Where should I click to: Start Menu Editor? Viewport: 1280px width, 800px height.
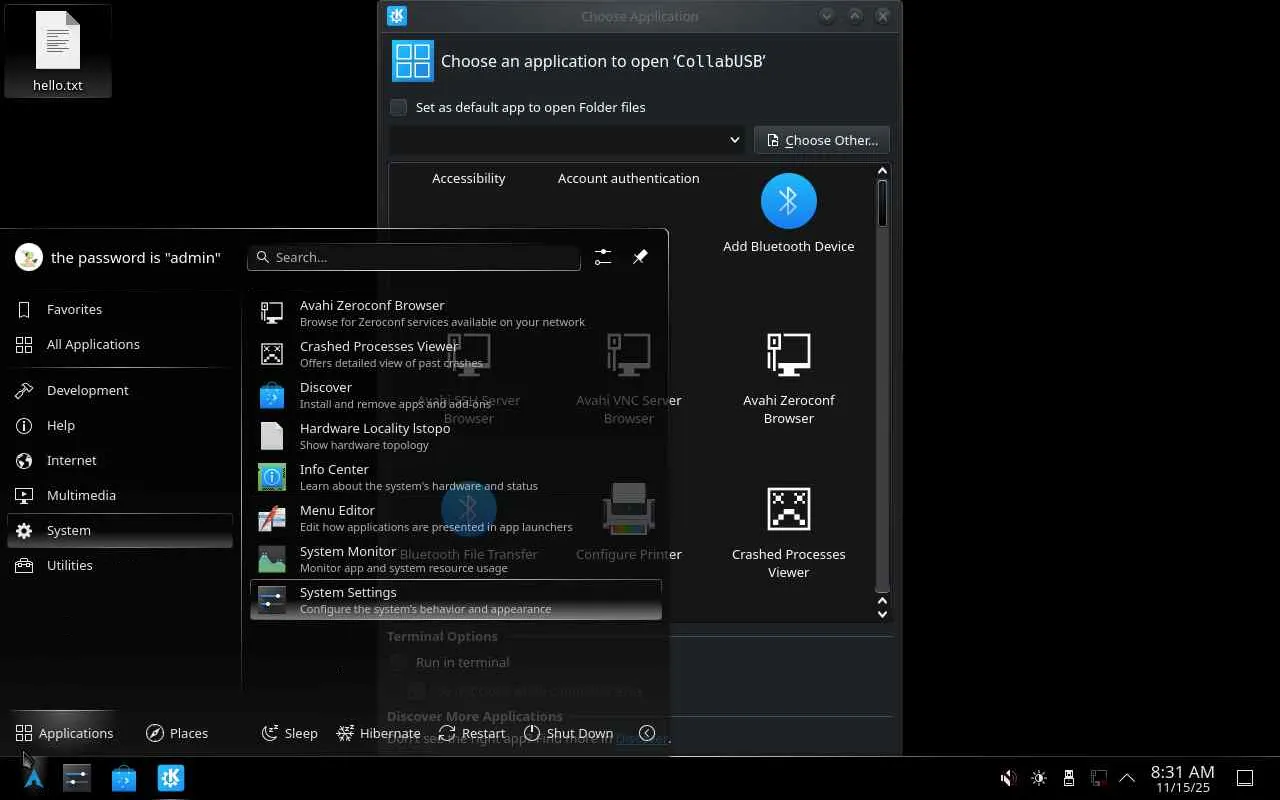456,518
